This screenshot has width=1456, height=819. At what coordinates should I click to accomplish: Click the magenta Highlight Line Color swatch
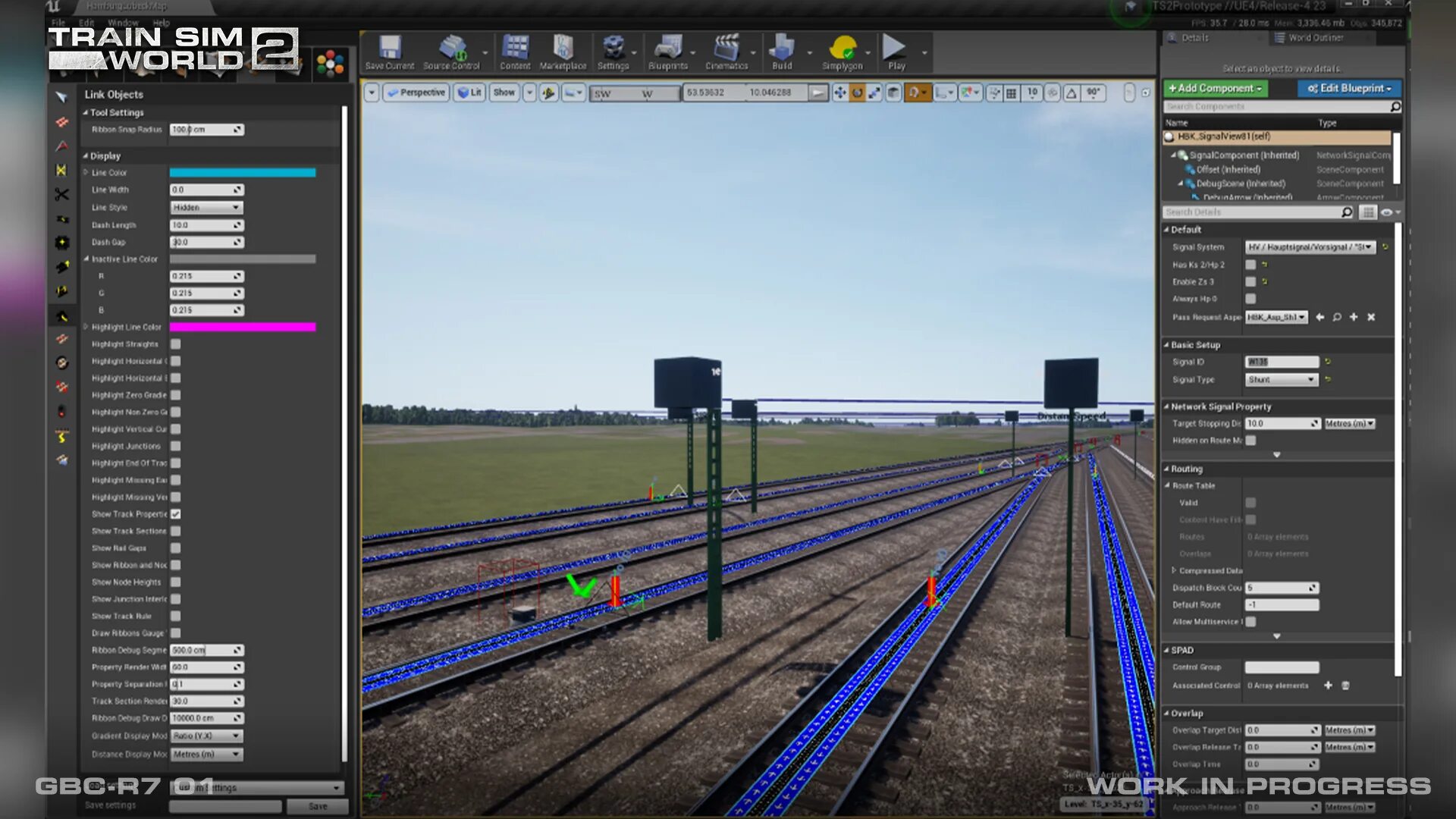(x=242, y=327)
